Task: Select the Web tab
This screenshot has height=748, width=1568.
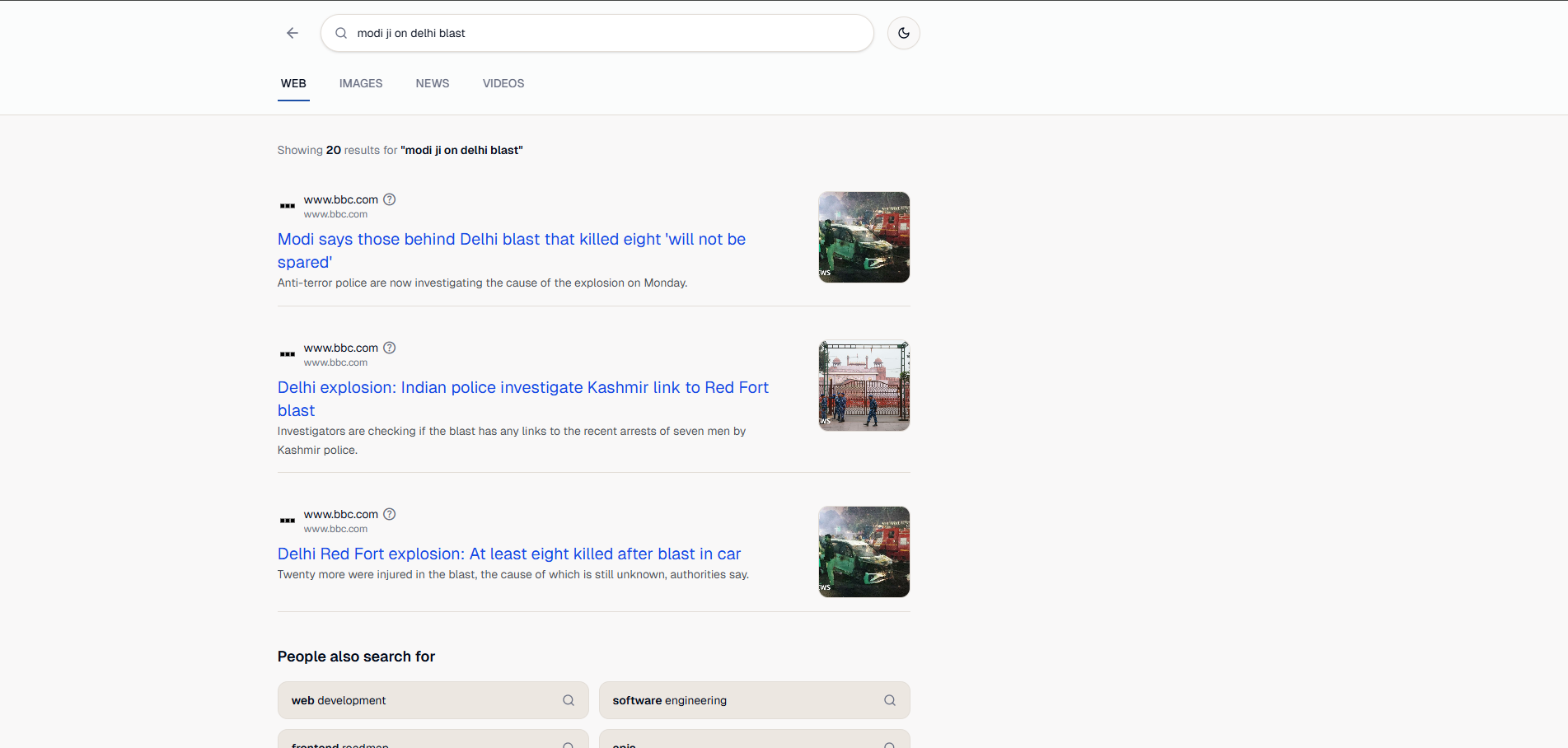Action: 293,83
